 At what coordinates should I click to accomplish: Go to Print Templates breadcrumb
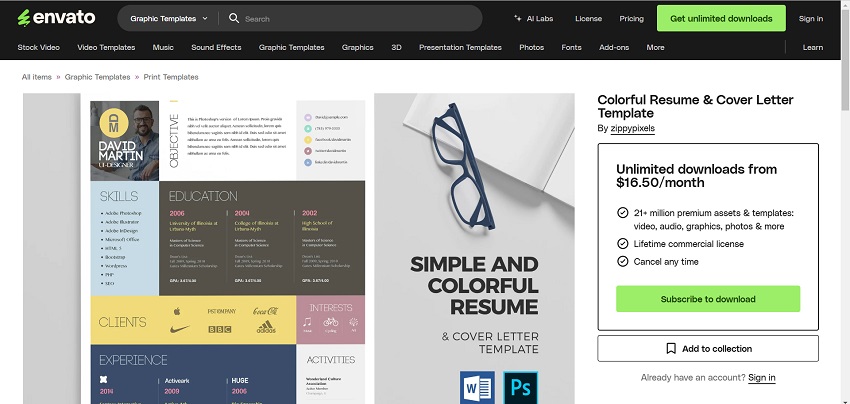pyautogui.click(x=171, y=77)
